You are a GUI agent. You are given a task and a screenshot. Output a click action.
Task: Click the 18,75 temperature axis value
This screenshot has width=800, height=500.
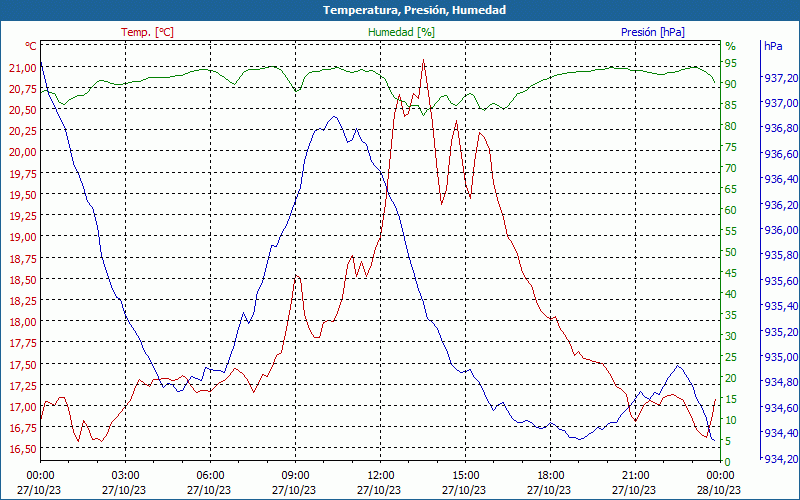[23, 258]
